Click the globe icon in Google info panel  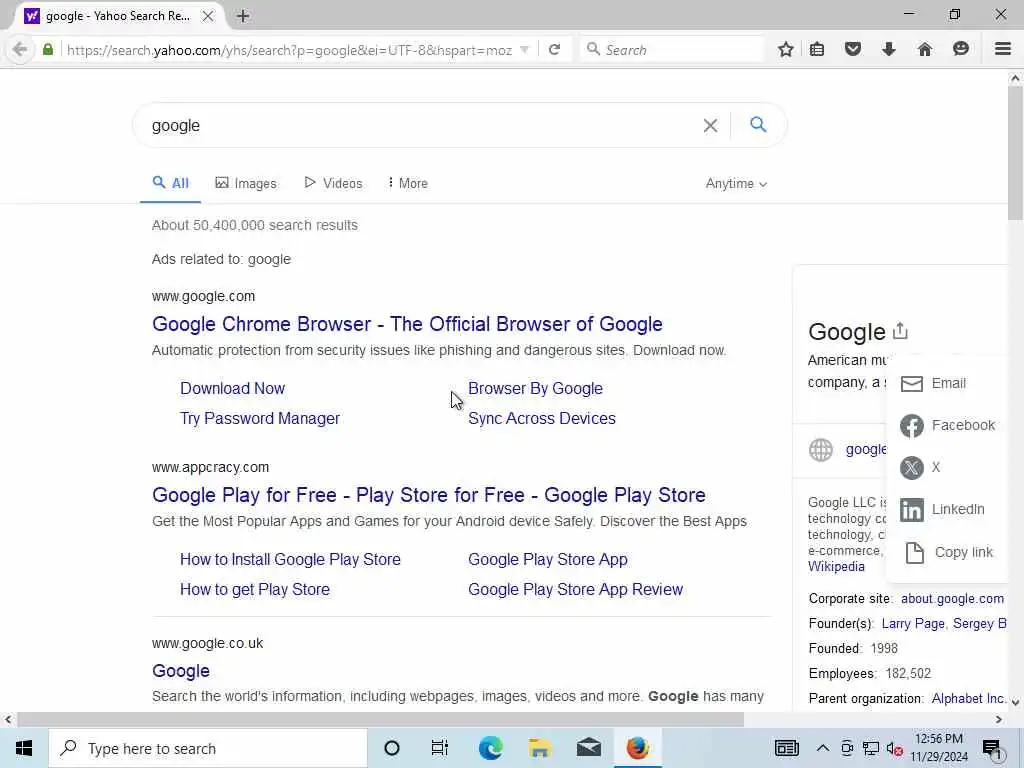tap(821, 449)
